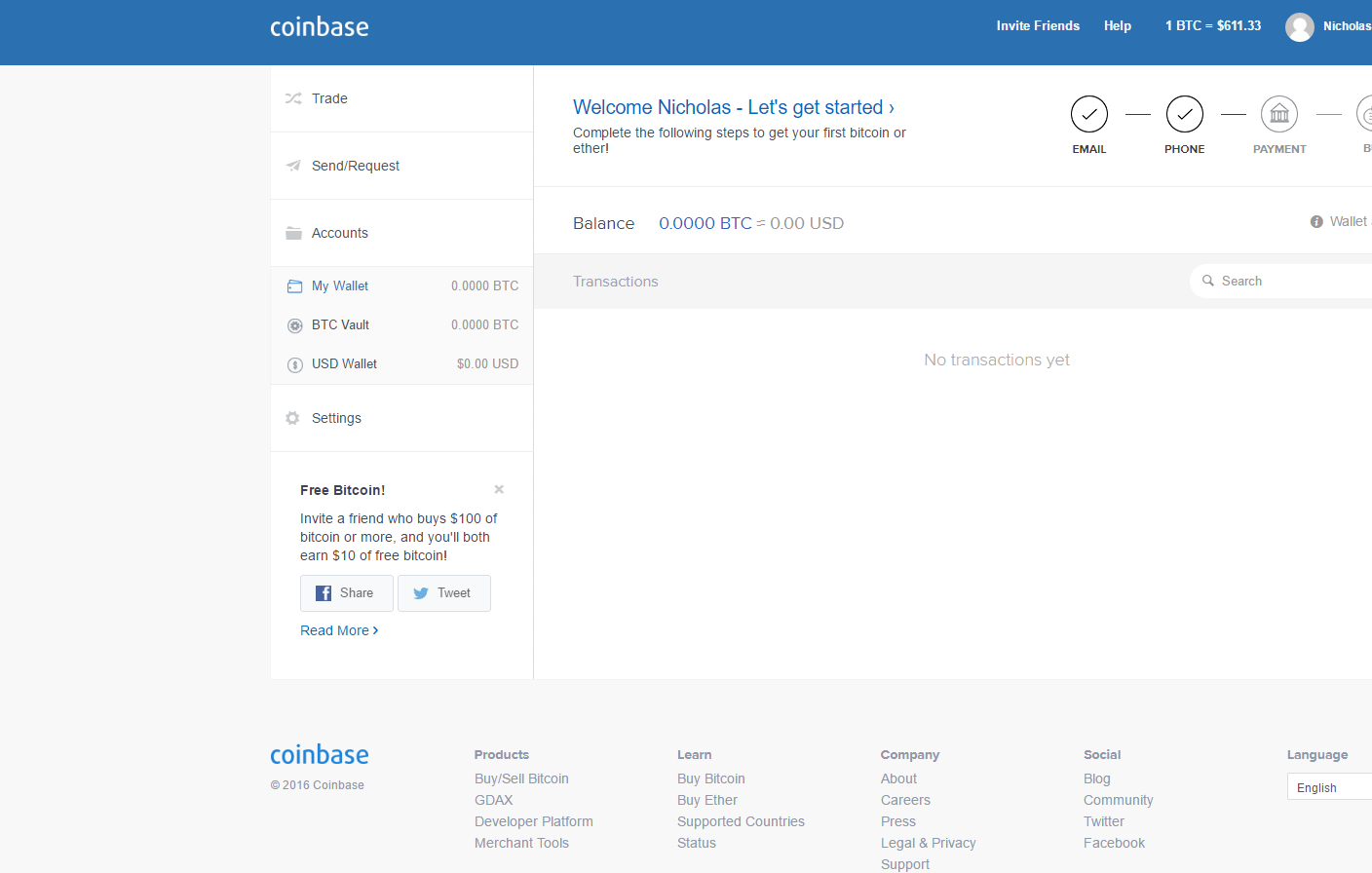Open the Trade menu item

[401, 98]
